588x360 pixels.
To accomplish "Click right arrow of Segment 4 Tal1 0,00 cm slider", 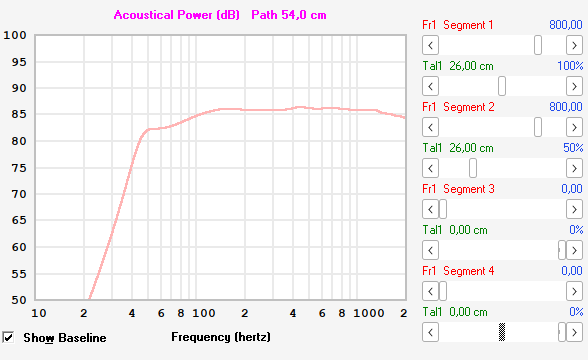I will (x=574, y=332).
